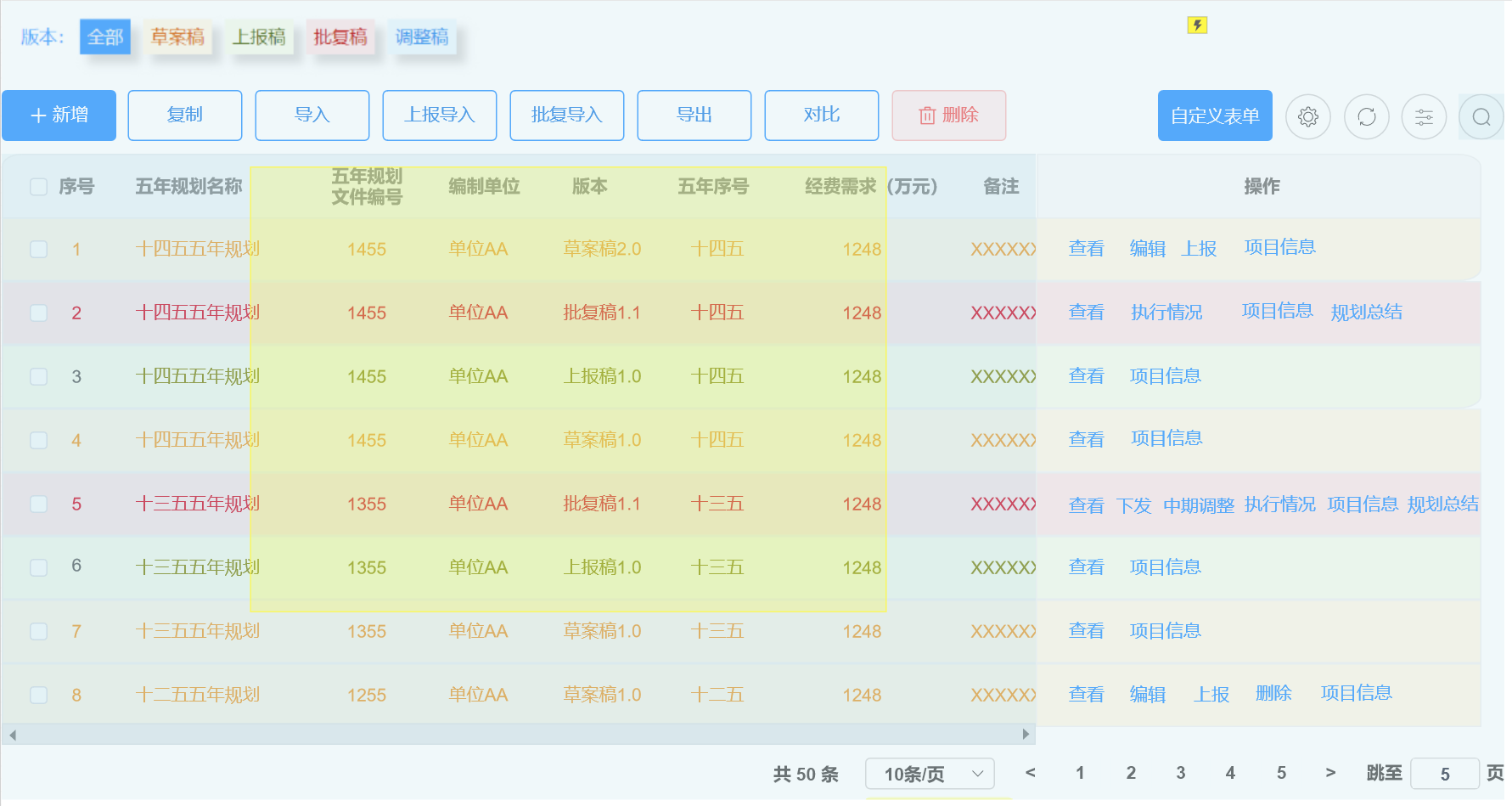
Task: Click 执行情况 in row 2
Action: (1166, 313)
